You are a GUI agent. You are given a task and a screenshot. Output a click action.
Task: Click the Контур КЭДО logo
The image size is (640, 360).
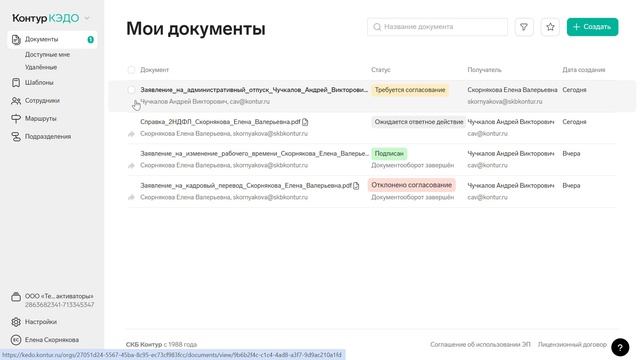point(46,18)
